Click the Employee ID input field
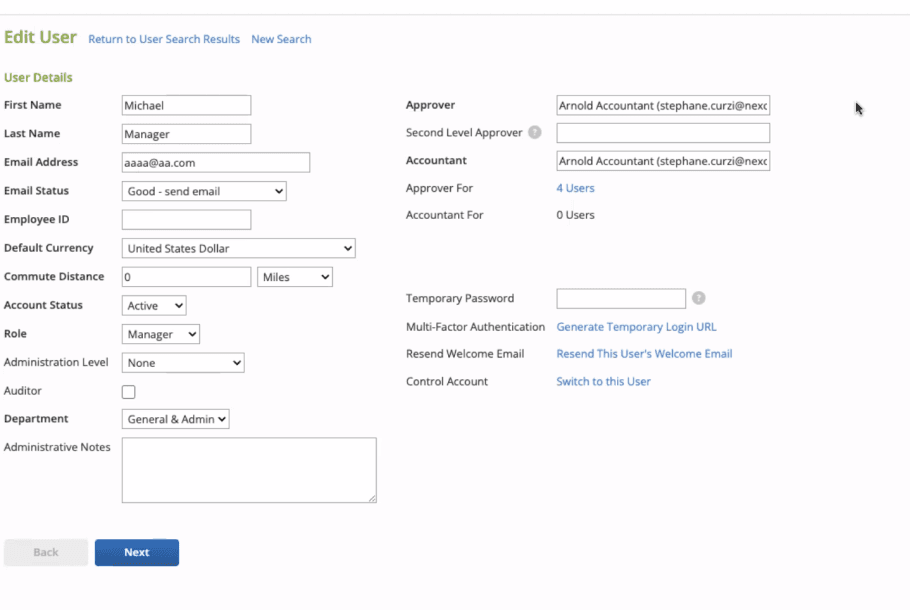This screenshot has height=610, width=910. click(x=186, y=220)
